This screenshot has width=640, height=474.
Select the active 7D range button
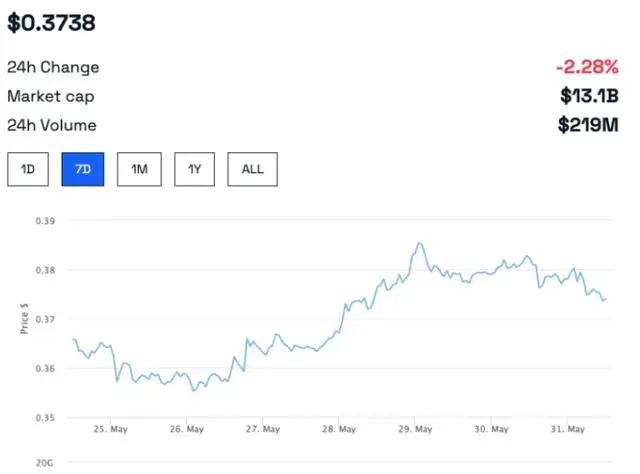coord(84,169)
